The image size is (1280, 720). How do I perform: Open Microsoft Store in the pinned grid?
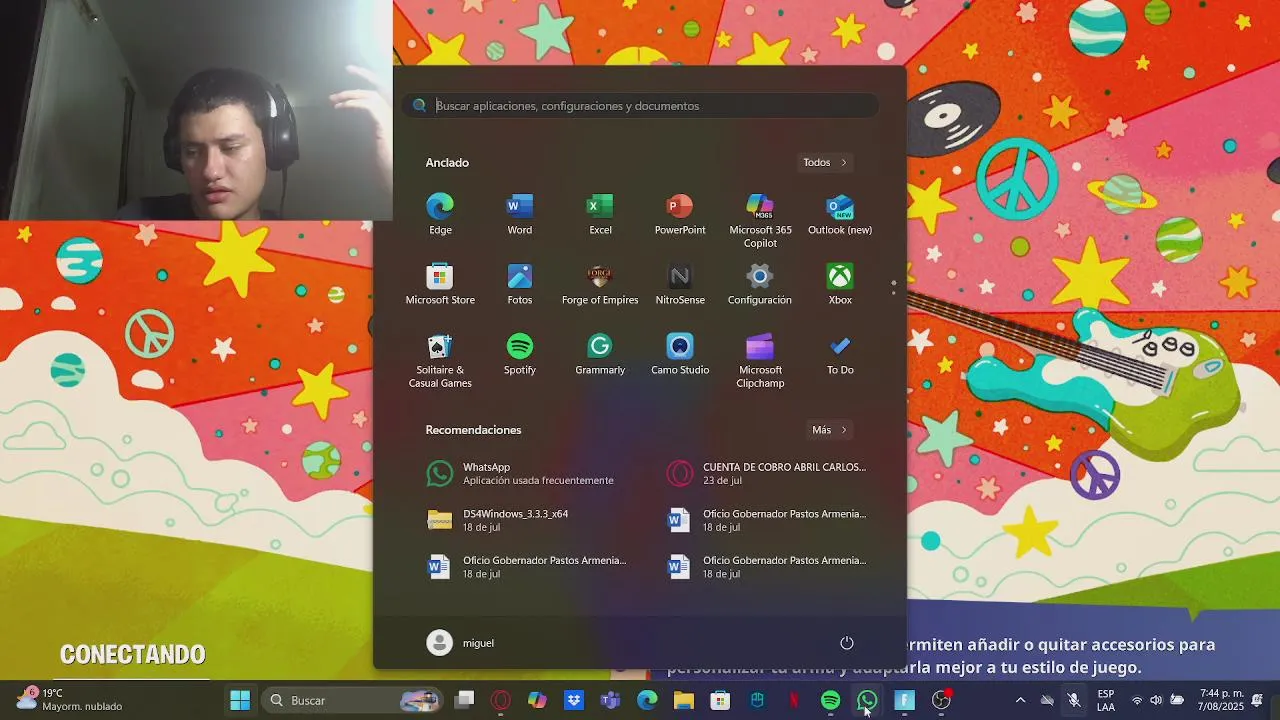click(x=440, y=285)
